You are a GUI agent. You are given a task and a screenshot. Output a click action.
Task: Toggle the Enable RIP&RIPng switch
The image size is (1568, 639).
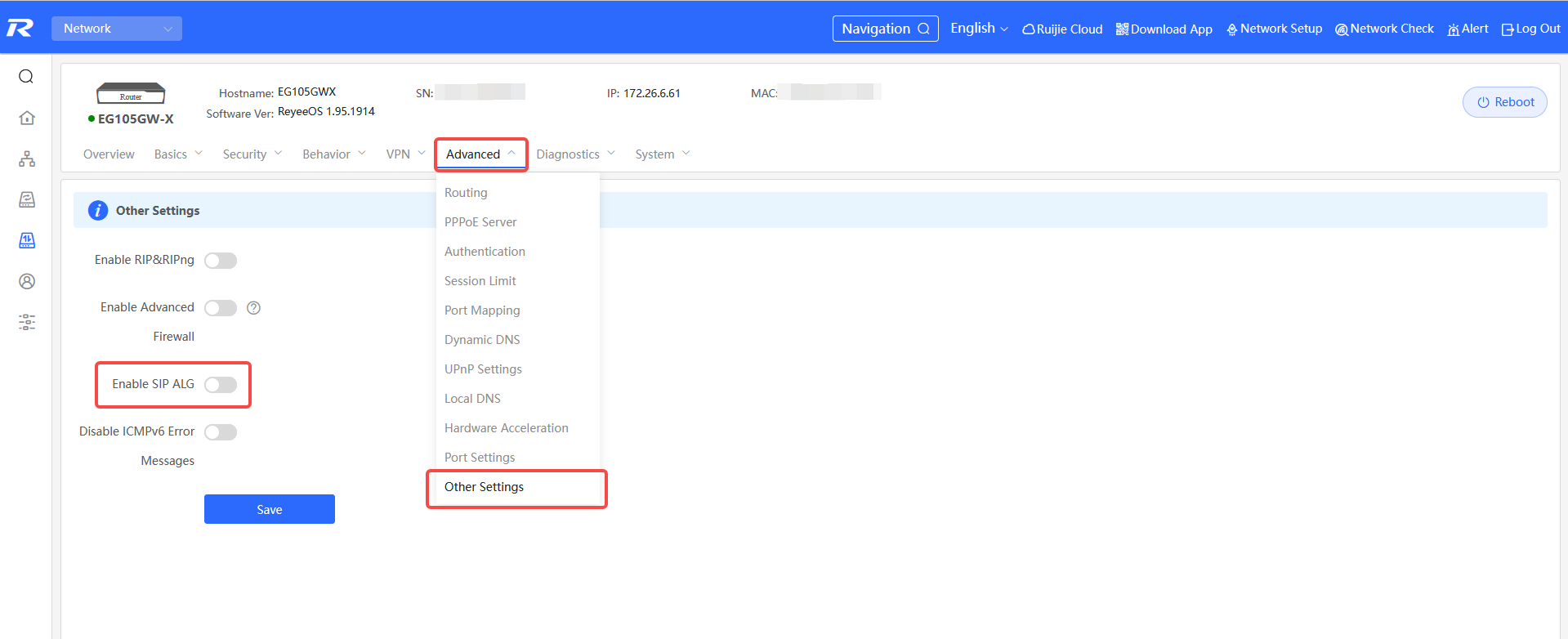221,261
